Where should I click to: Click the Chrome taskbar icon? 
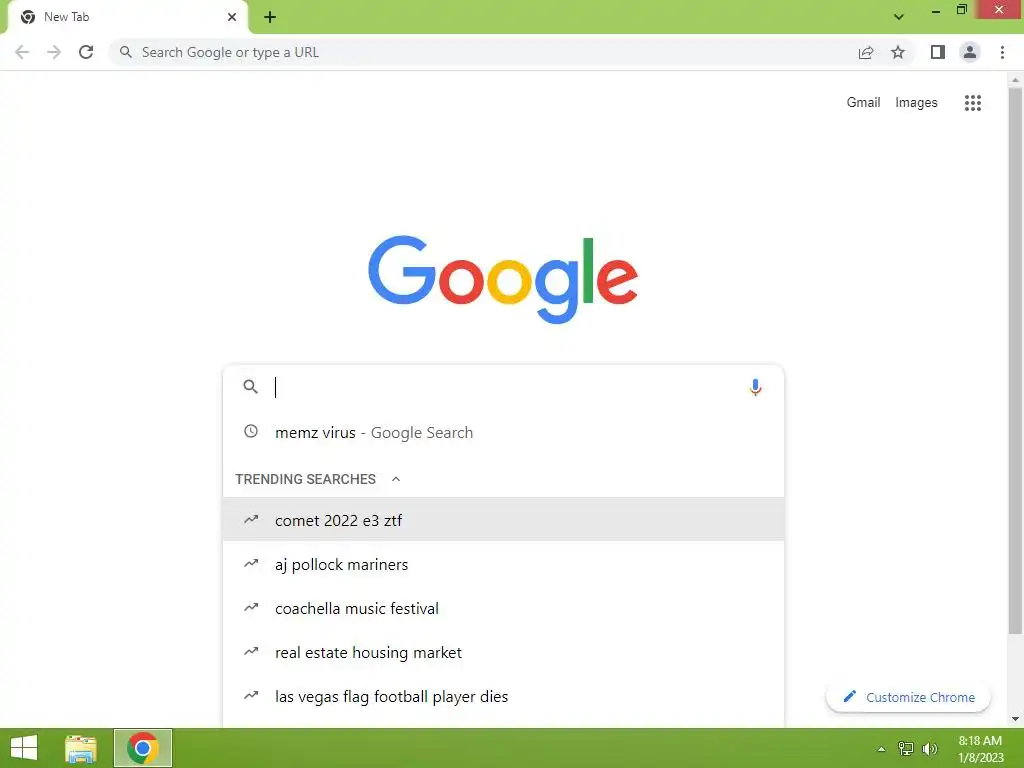pos(143,748)
